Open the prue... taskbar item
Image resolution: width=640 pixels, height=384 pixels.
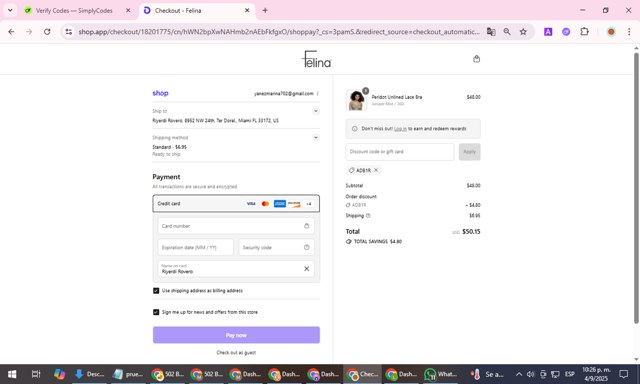[128, 374]
